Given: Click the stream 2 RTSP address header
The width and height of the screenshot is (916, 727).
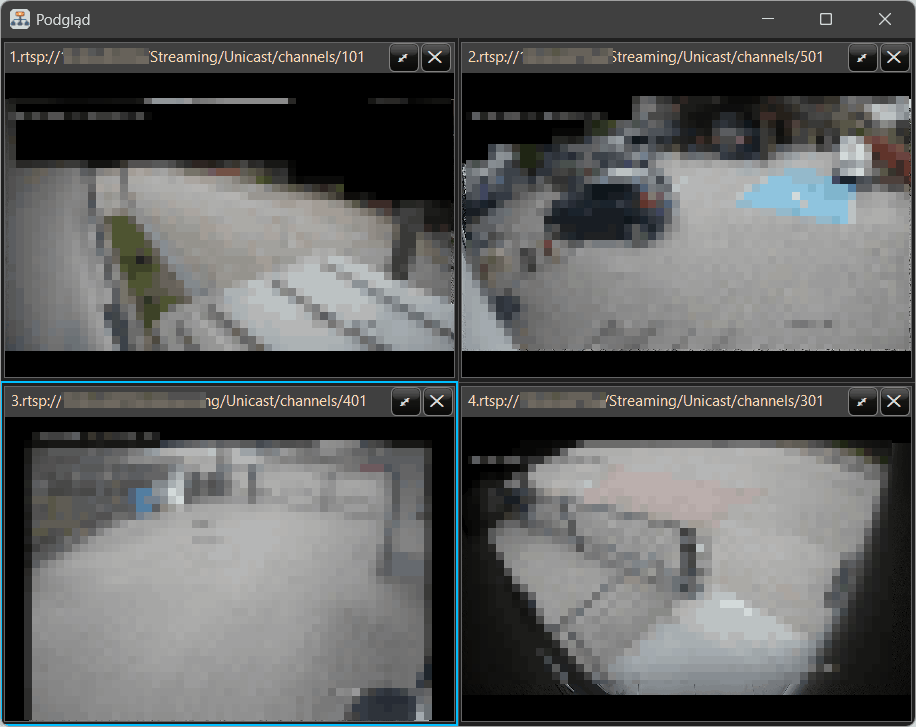Looking at the screenshot, I should 645,57.
